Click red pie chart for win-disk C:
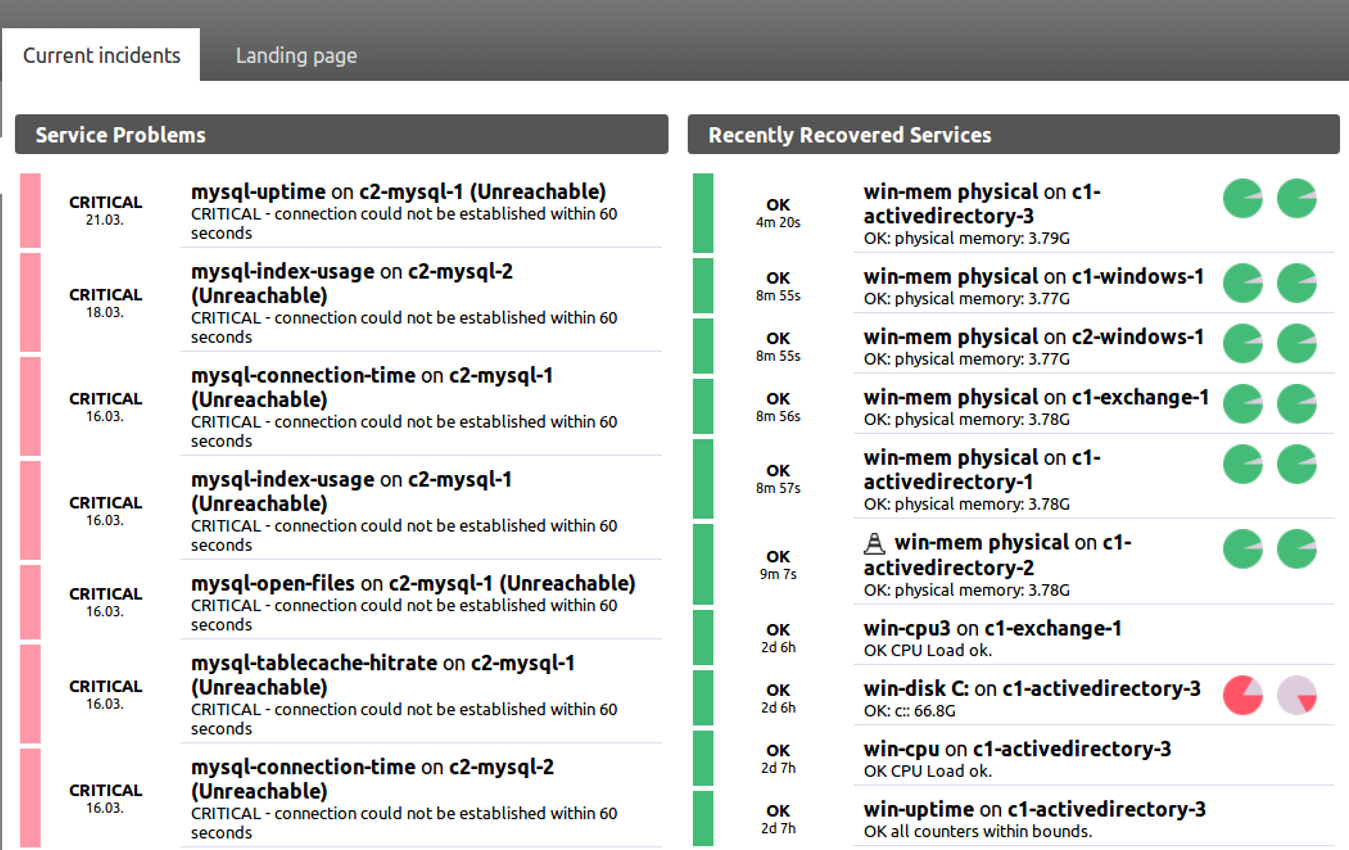1349x850 pixels. 1243,695
